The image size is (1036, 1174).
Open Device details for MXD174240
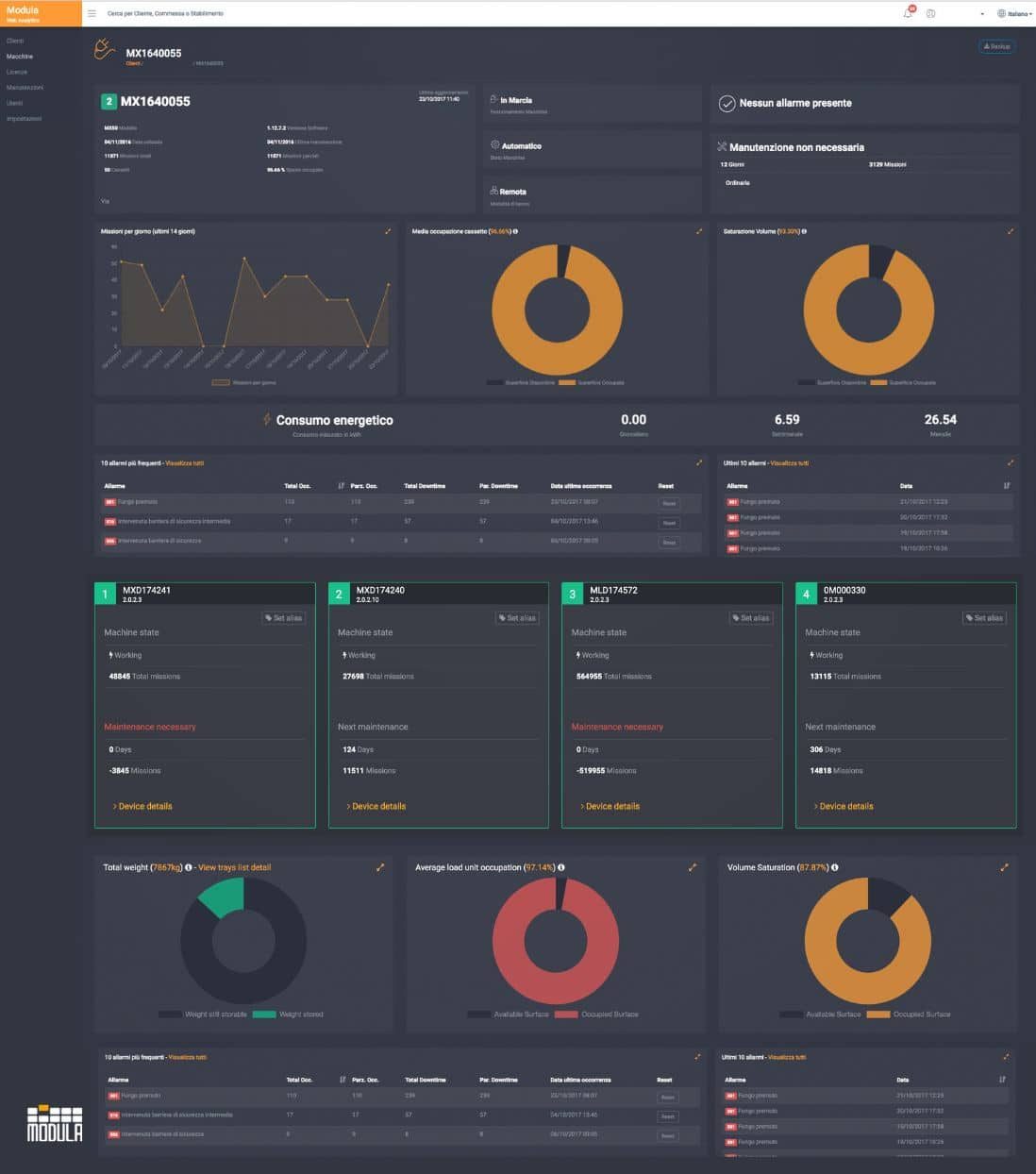point(376,806)
